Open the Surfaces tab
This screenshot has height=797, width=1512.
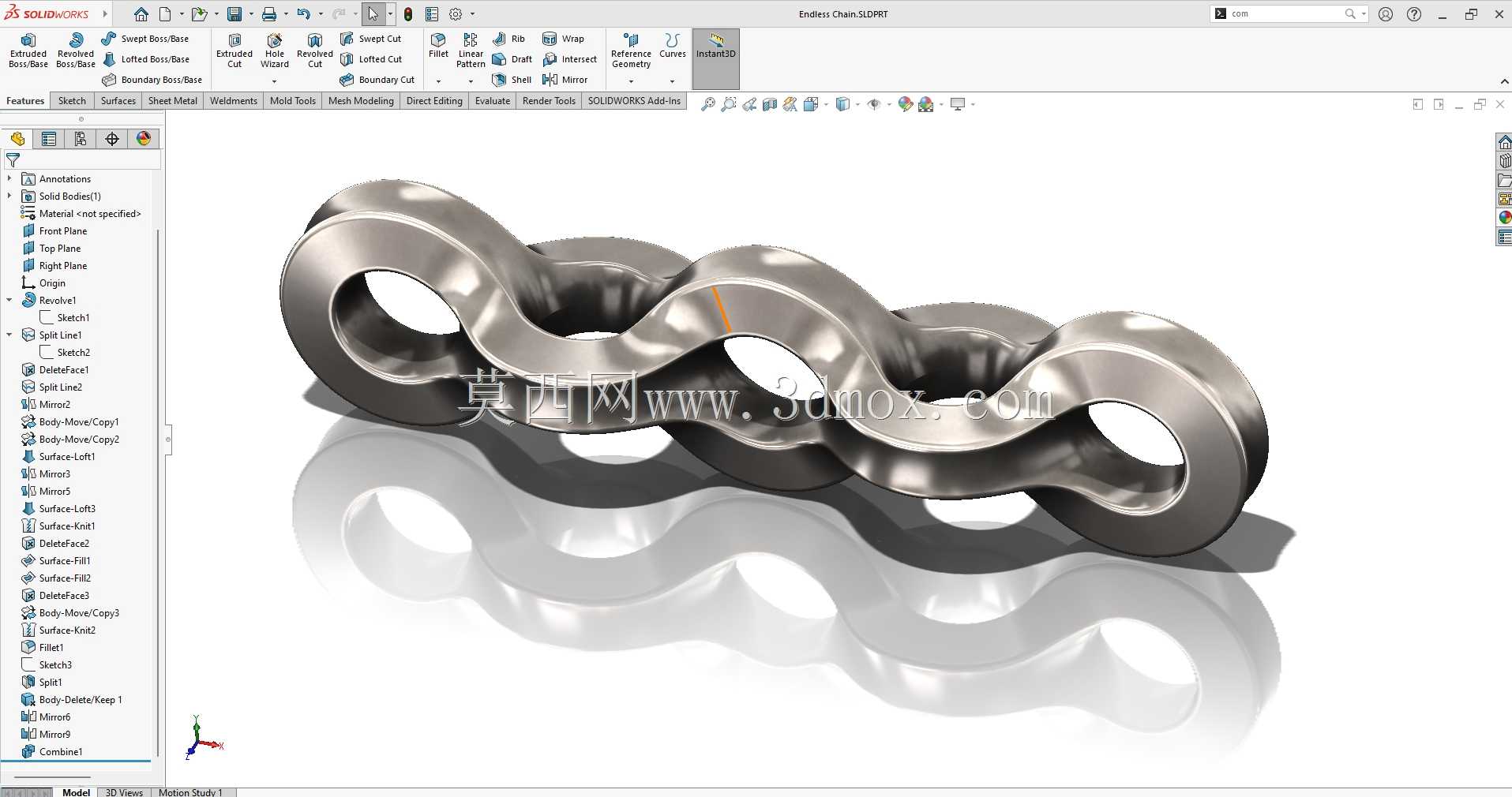[118, 101]
